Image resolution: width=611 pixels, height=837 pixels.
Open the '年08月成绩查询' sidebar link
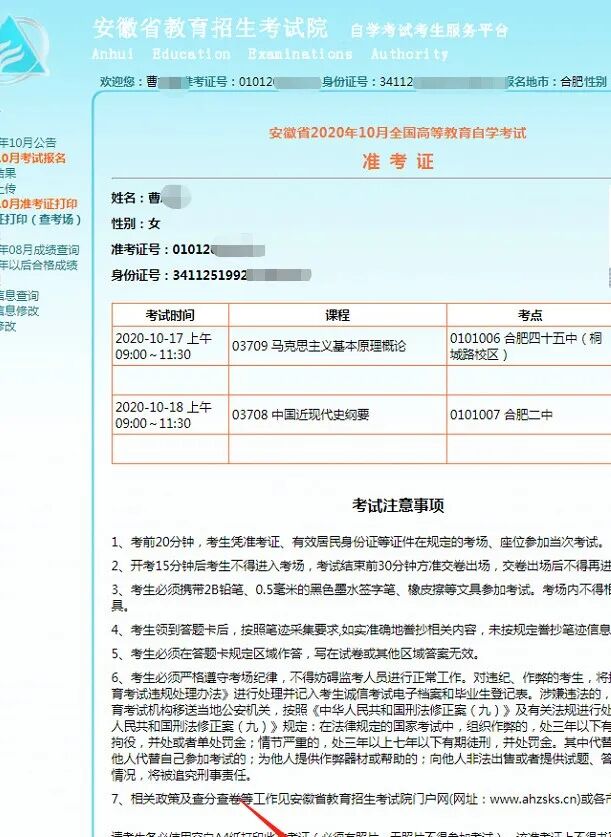39,250
